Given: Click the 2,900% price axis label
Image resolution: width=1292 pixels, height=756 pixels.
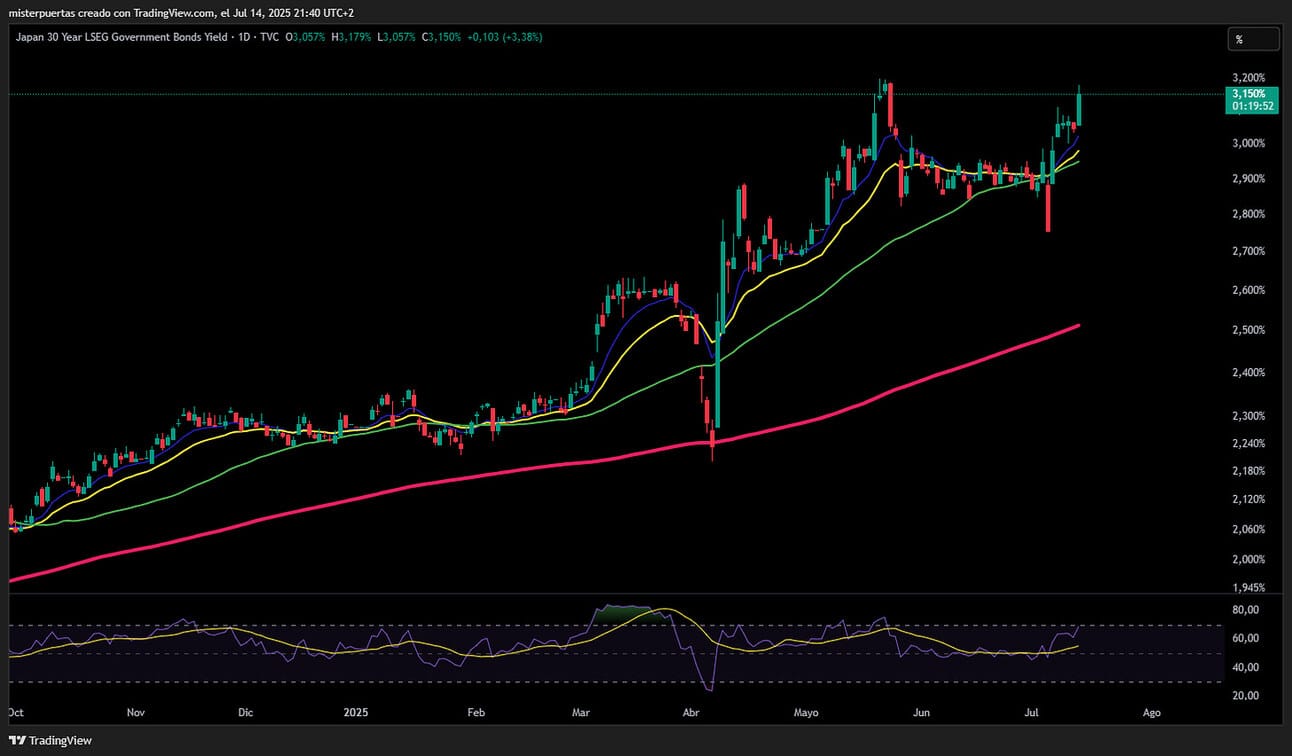Looking at the screenshot, I should coord(1250,178).
